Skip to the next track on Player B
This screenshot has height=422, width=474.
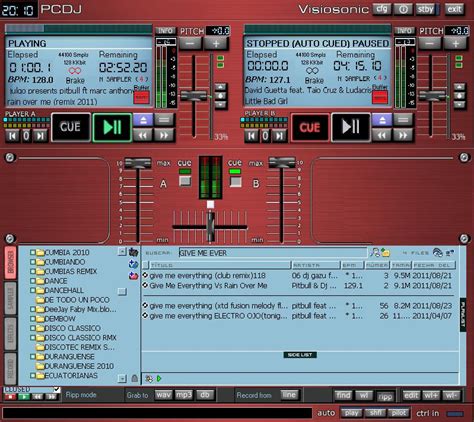point(279,136)
